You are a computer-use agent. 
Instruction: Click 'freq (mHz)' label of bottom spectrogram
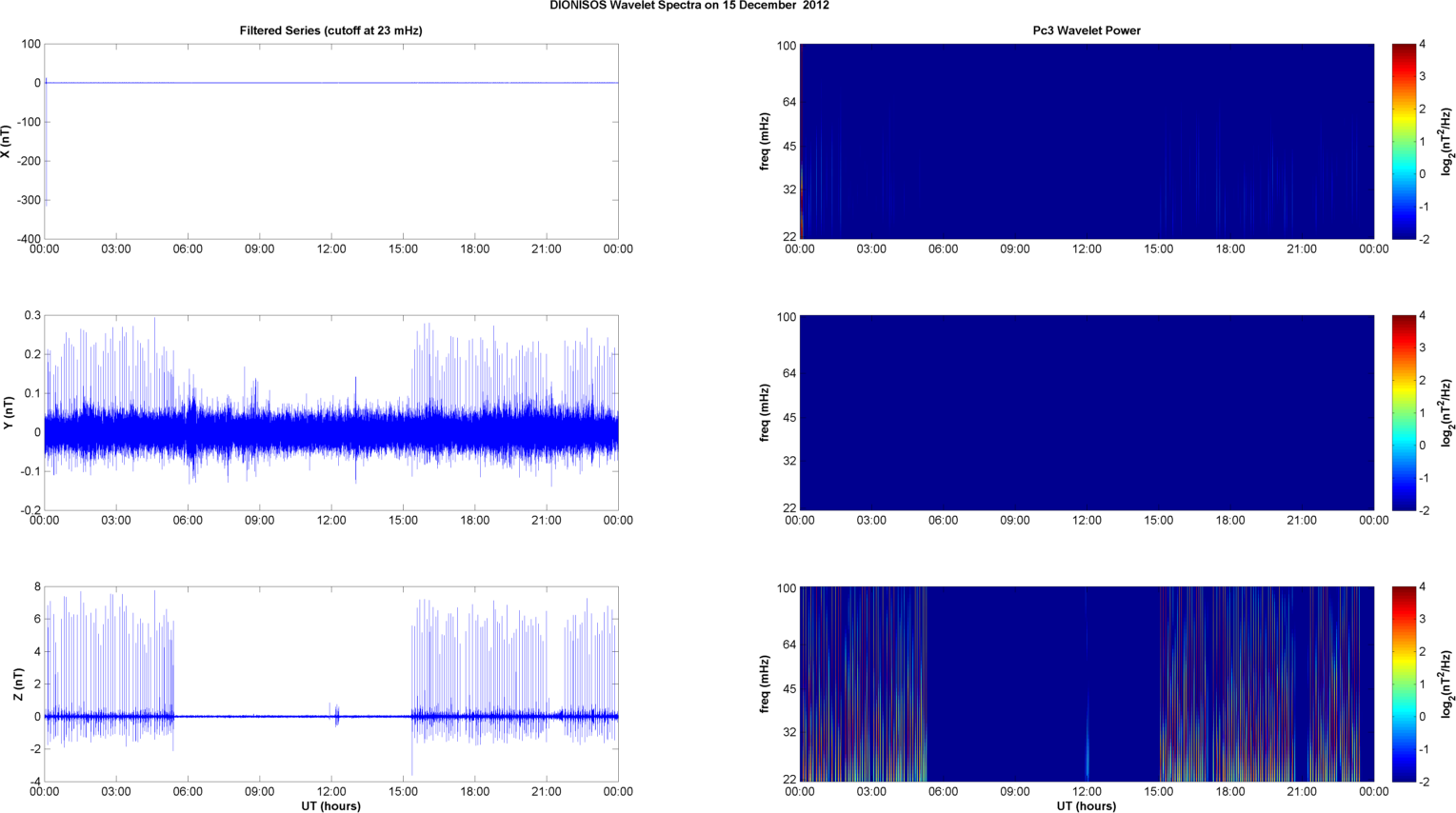point(765,684)
